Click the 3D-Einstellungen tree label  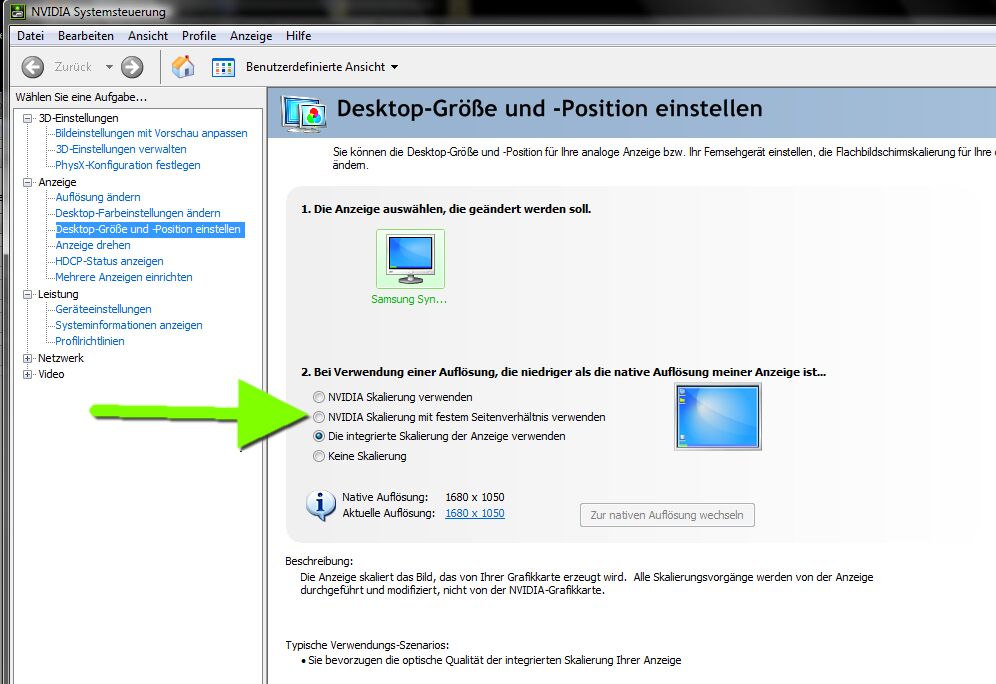pos(79,118)
